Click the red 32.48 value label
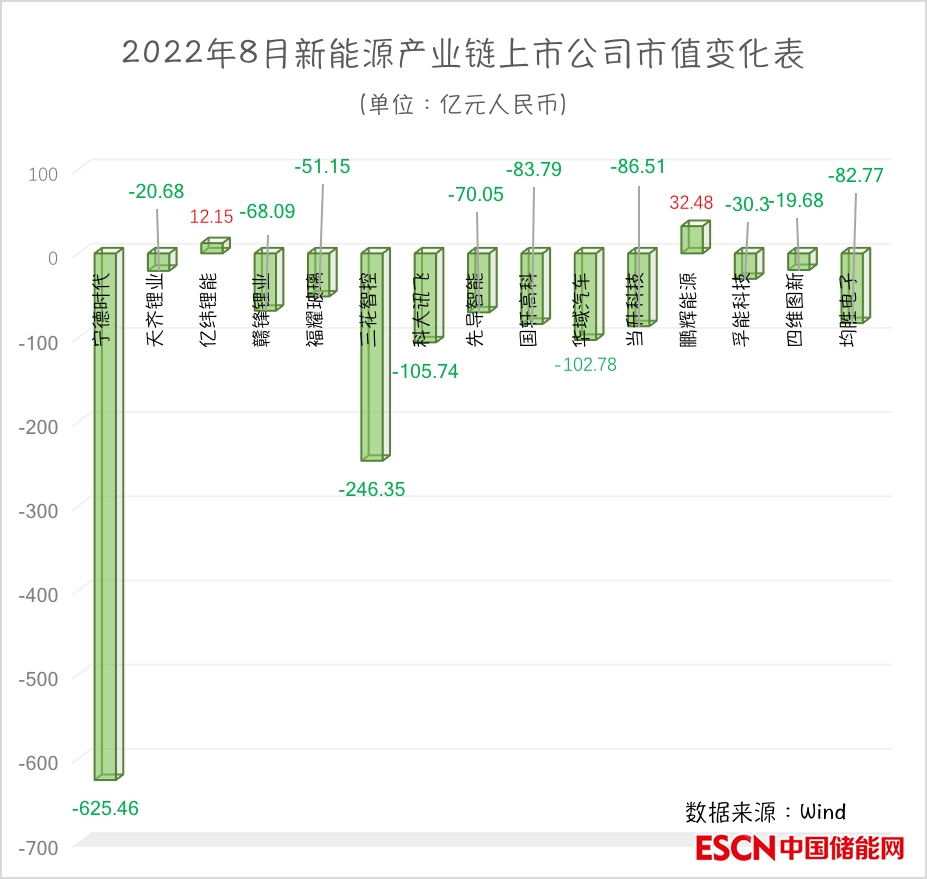The width and height of the screenshot is (927, 879). click(691, 203)
